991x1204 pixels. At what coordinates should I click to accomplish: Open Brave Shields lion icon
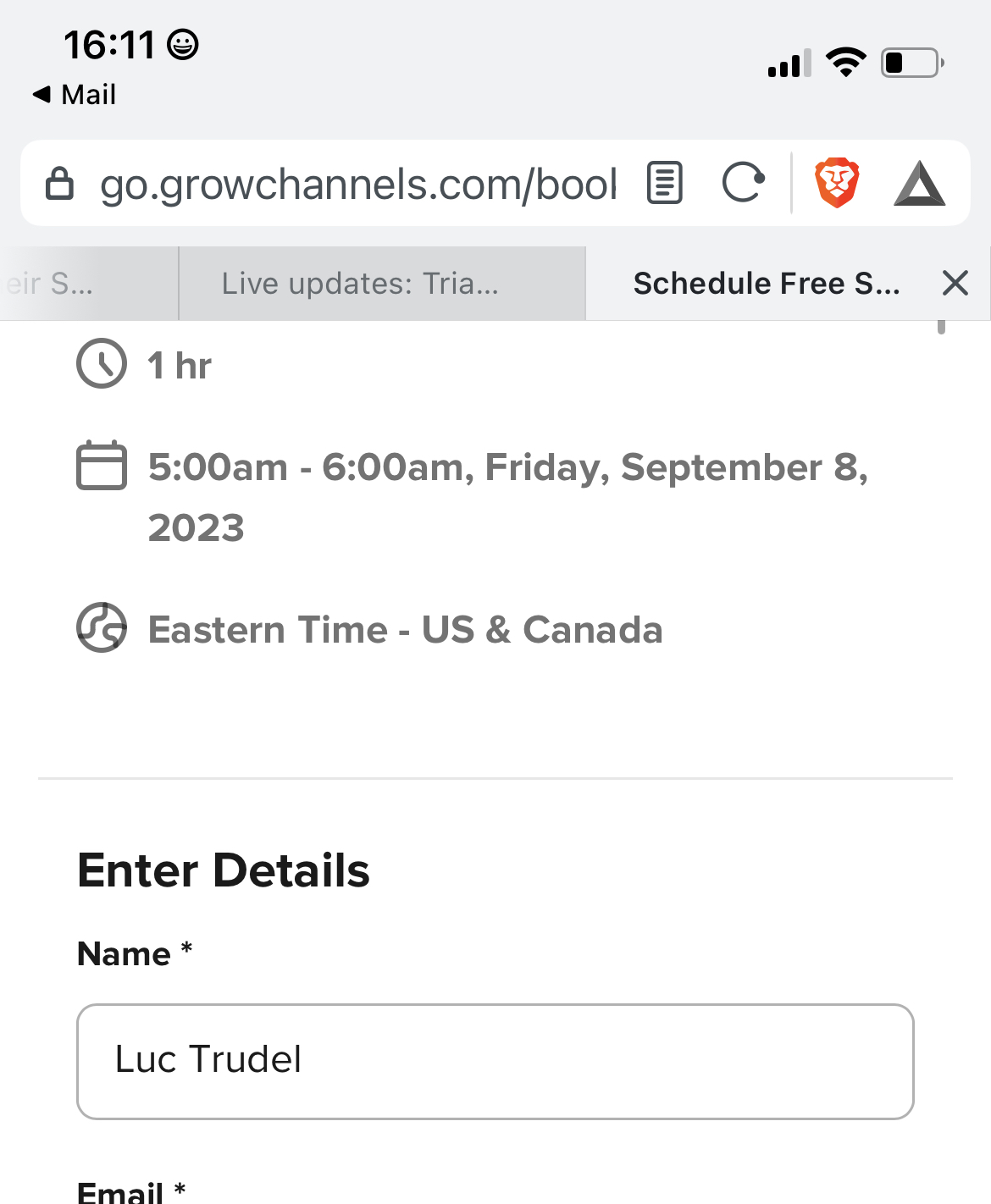837,183
